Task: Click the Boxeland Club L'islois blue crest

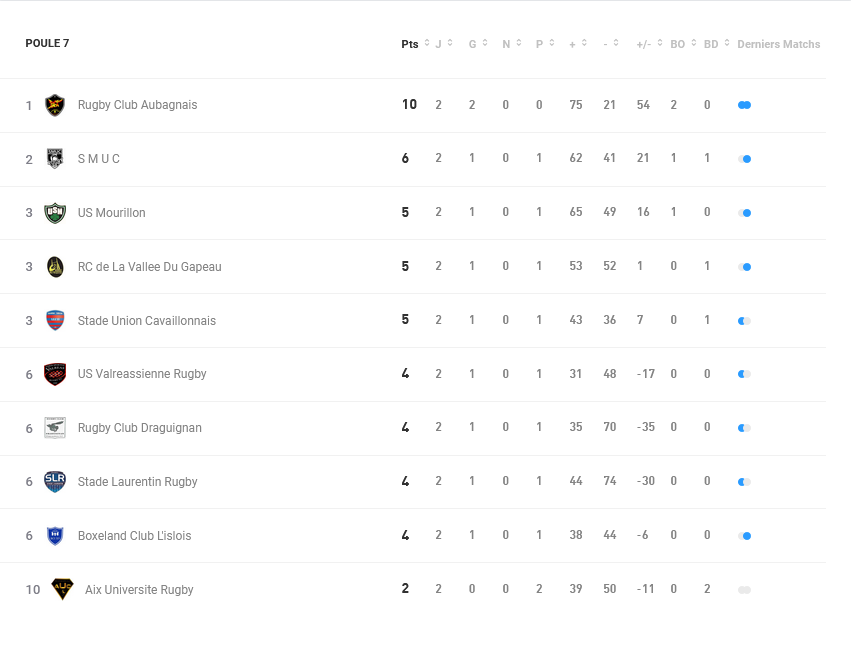Action: pos(55,536)
